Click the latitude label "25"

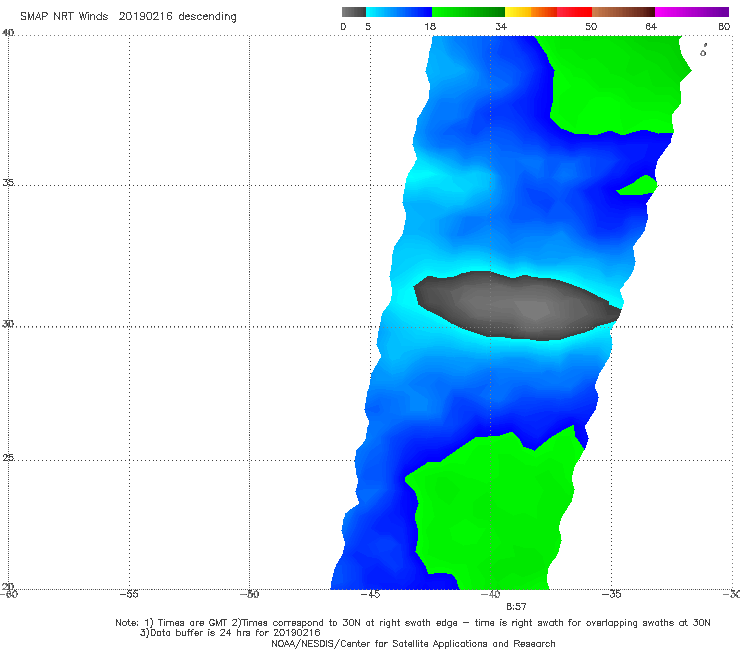tap(8, 457)
